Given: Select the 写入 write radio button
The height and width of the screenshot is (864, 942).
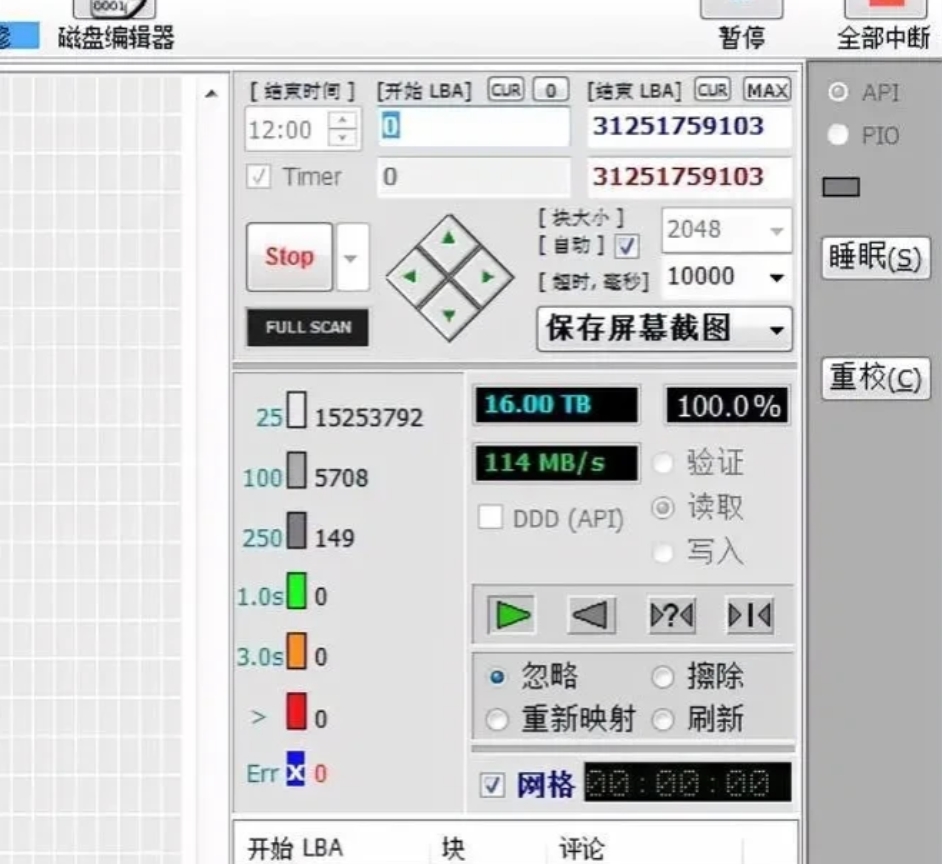Looking at the screenshot, I should point(663,553).
